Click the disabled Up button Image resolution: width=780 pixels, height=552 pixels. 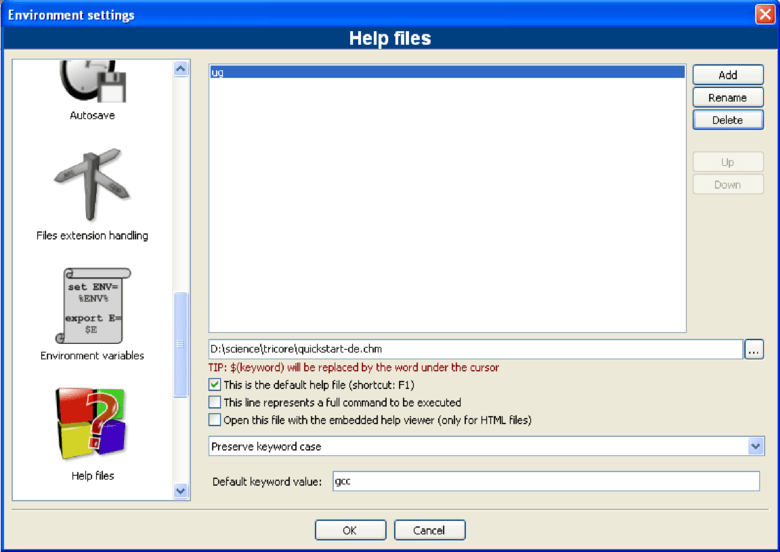click(x=728, y=162)
